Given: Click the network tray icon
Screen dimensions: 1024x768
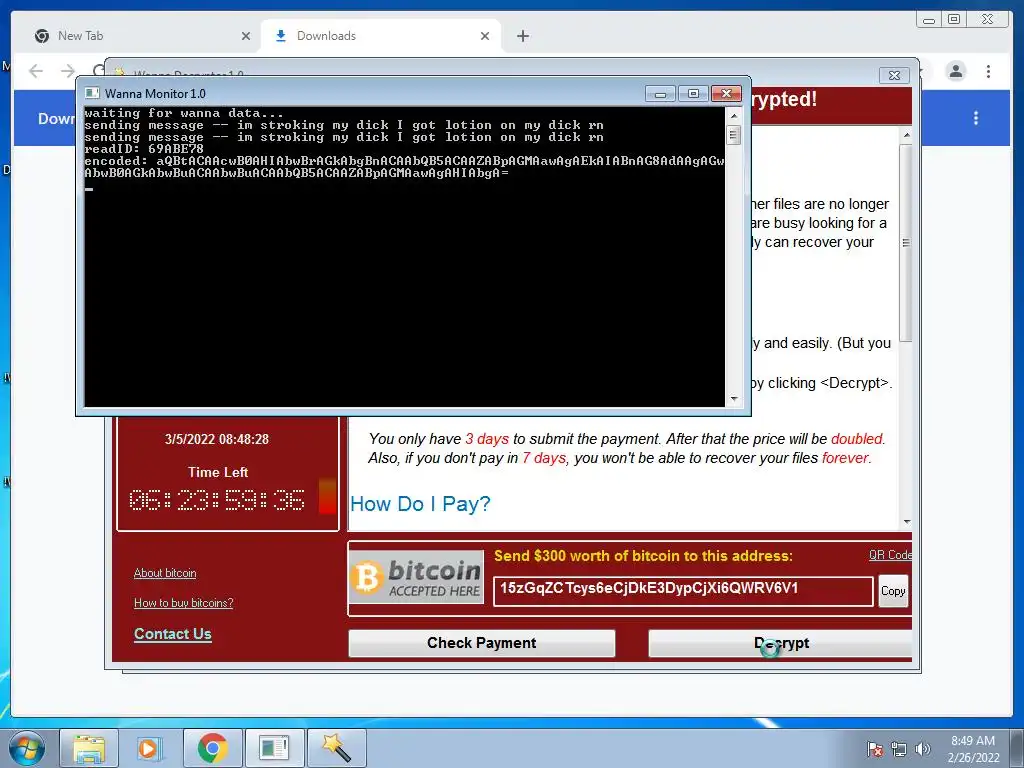Looking at the screenshot, I should point(899,749).
